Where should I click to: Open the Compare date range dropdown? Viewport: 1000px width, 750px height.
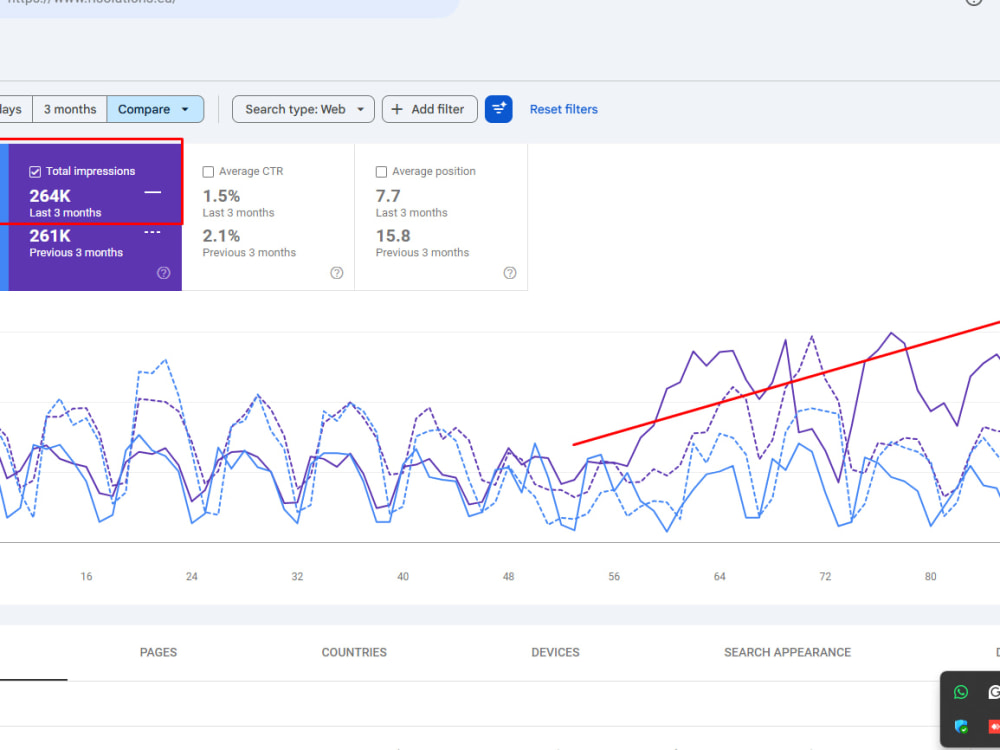pyautogui.click(x=155, y=109)
